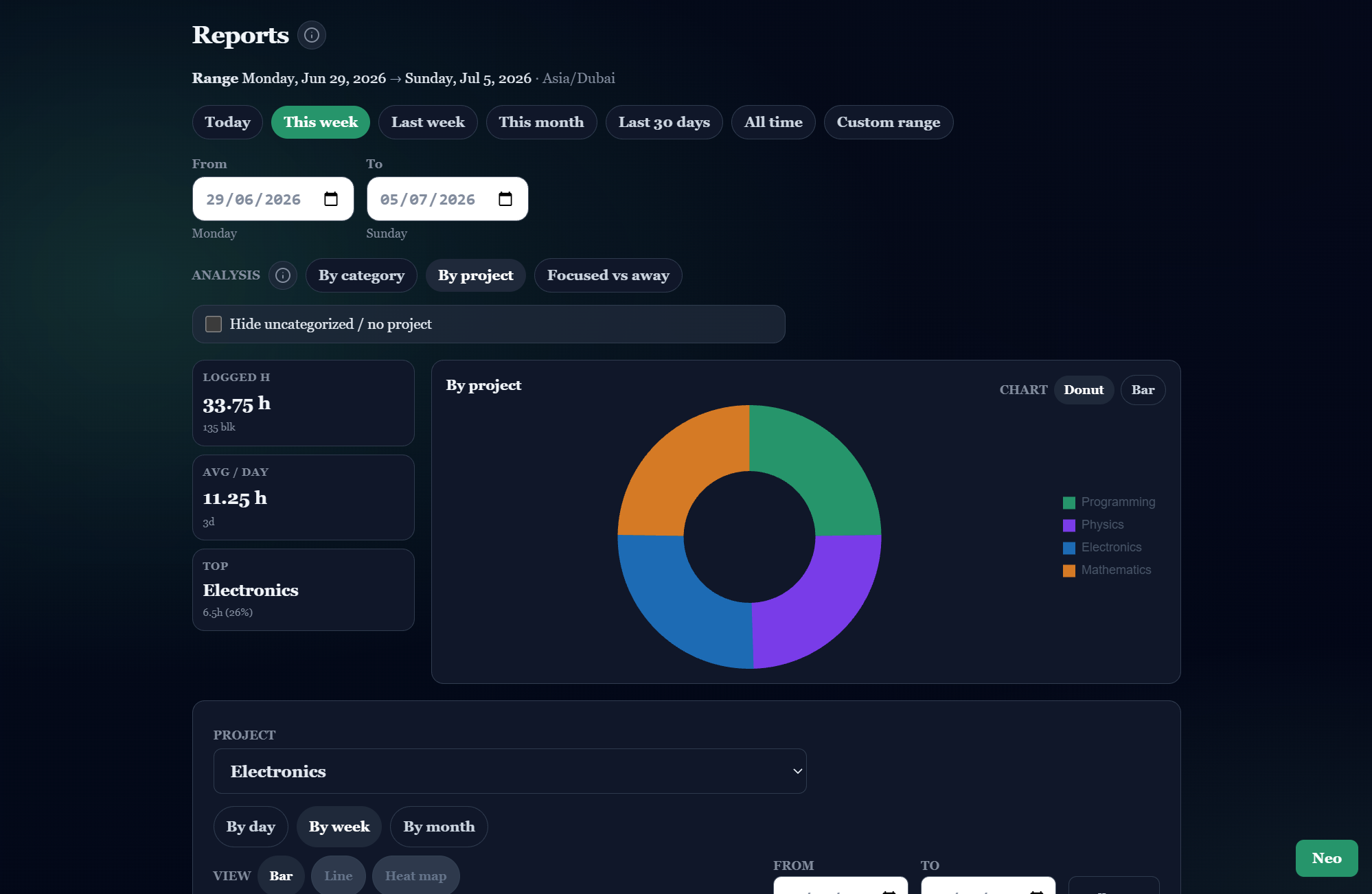The width and height of the screenshot is (1372, 894).
Task: Select the Donut chart option
Action: click(x=1084, y=390)
